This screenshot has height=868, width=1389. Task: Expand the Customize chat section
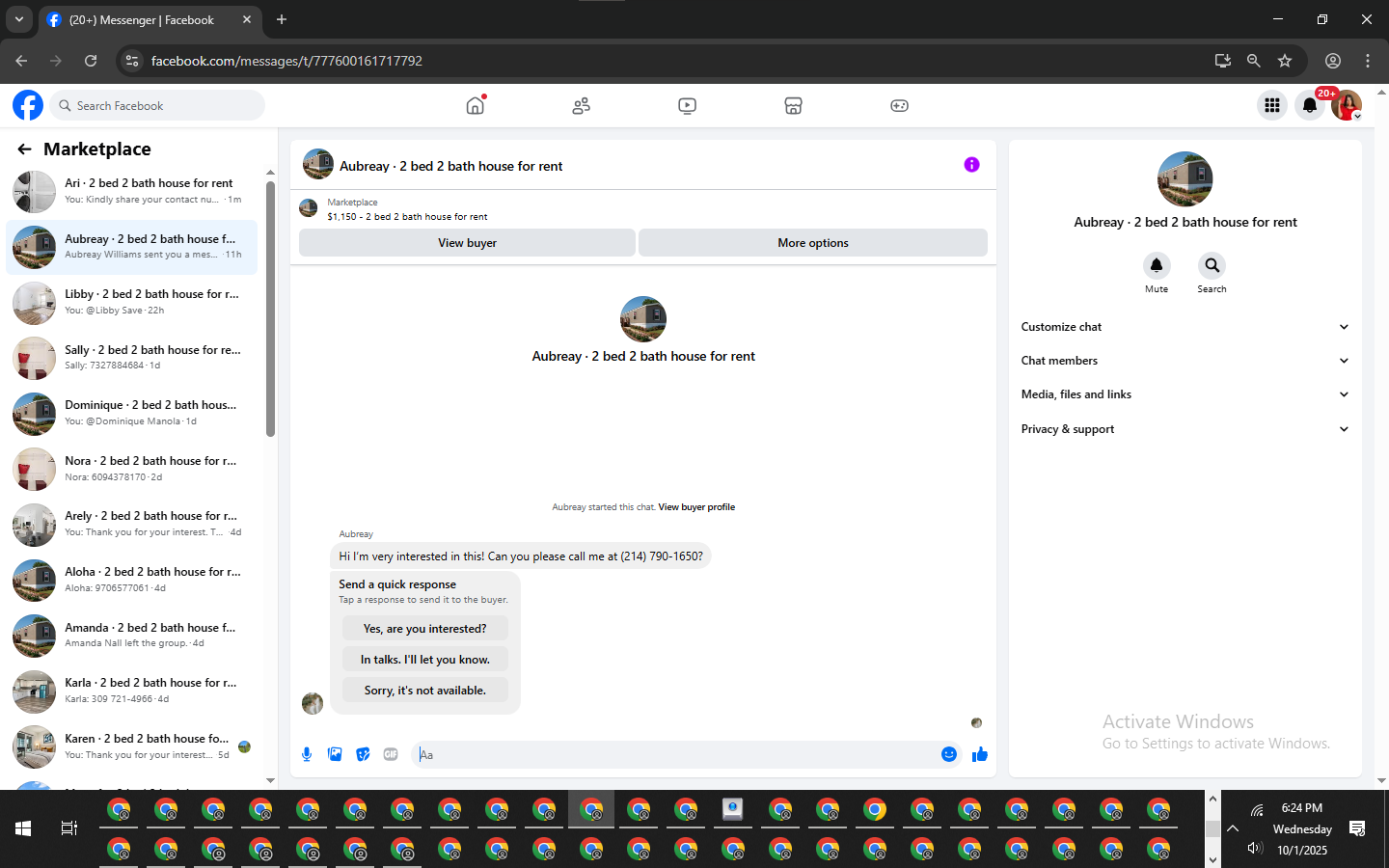(x=1185, y=327)
